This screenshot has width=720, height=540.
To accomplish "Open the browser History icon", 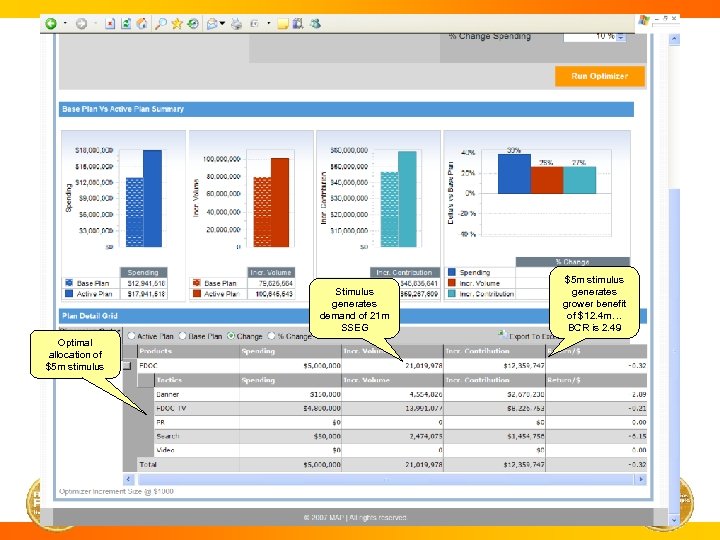I will point(193,23).
